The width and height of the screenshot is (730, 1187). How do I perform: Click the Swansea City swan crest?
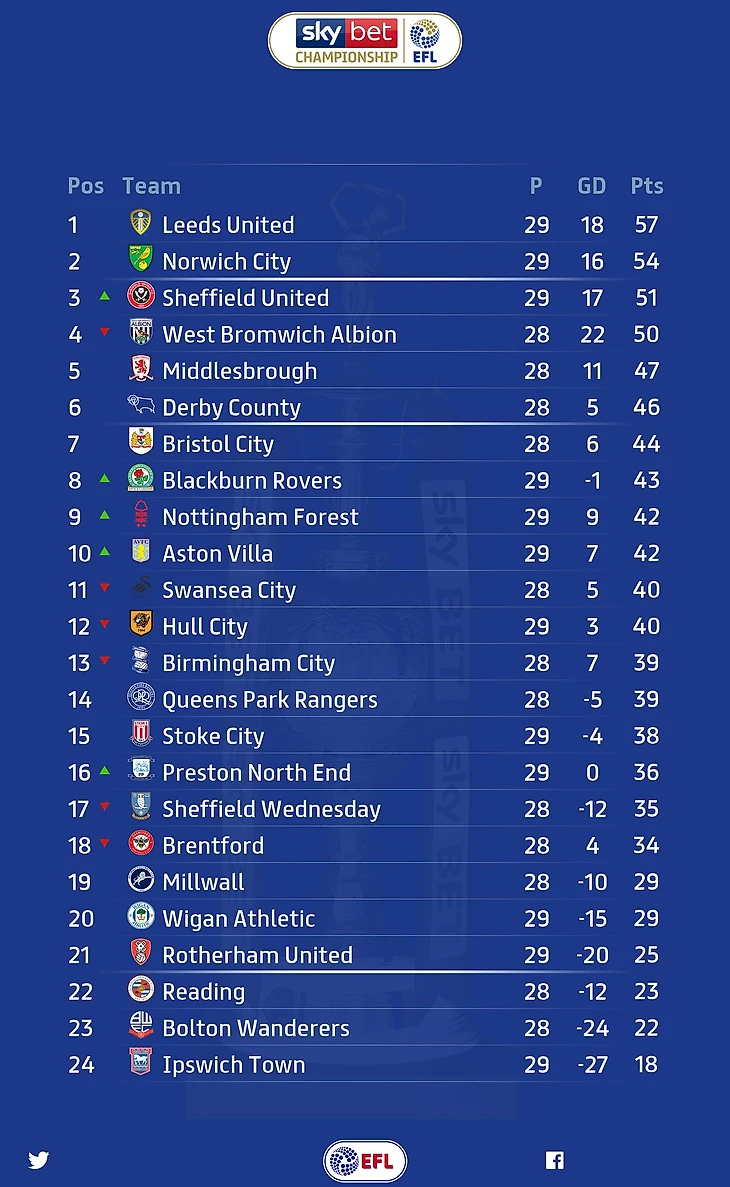tap(141, 589)
